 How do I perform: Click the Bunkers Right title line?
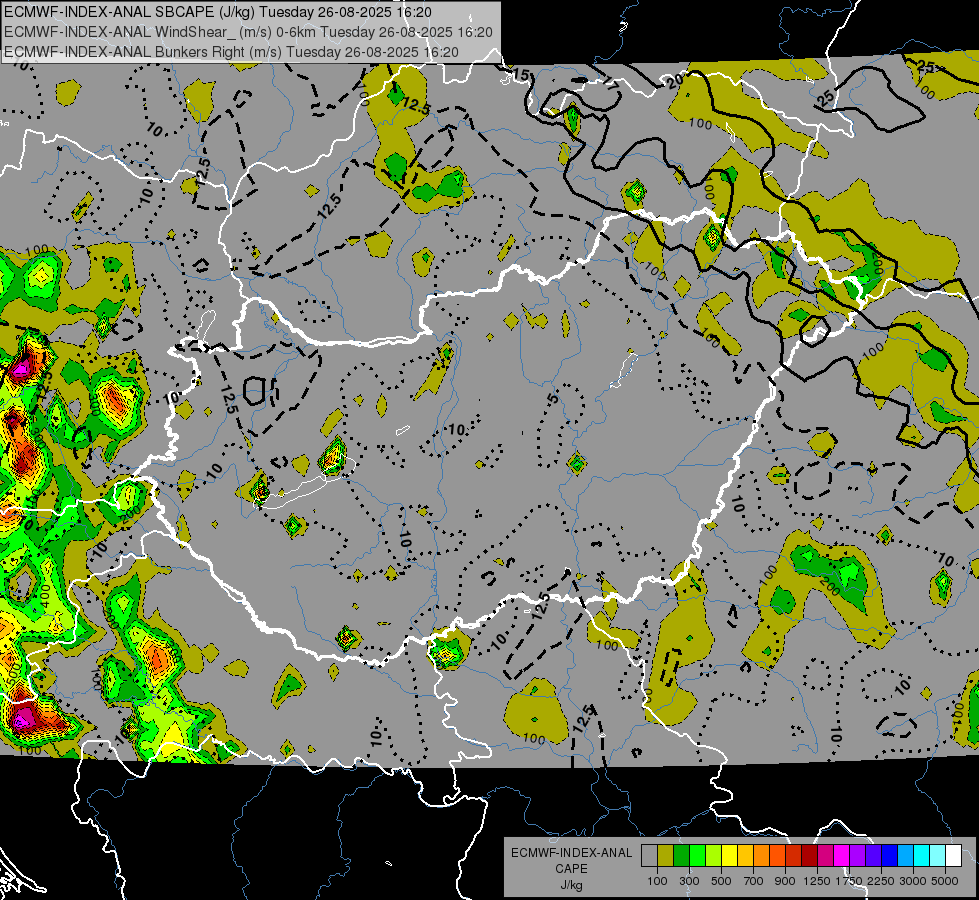[x=231, y=52]
